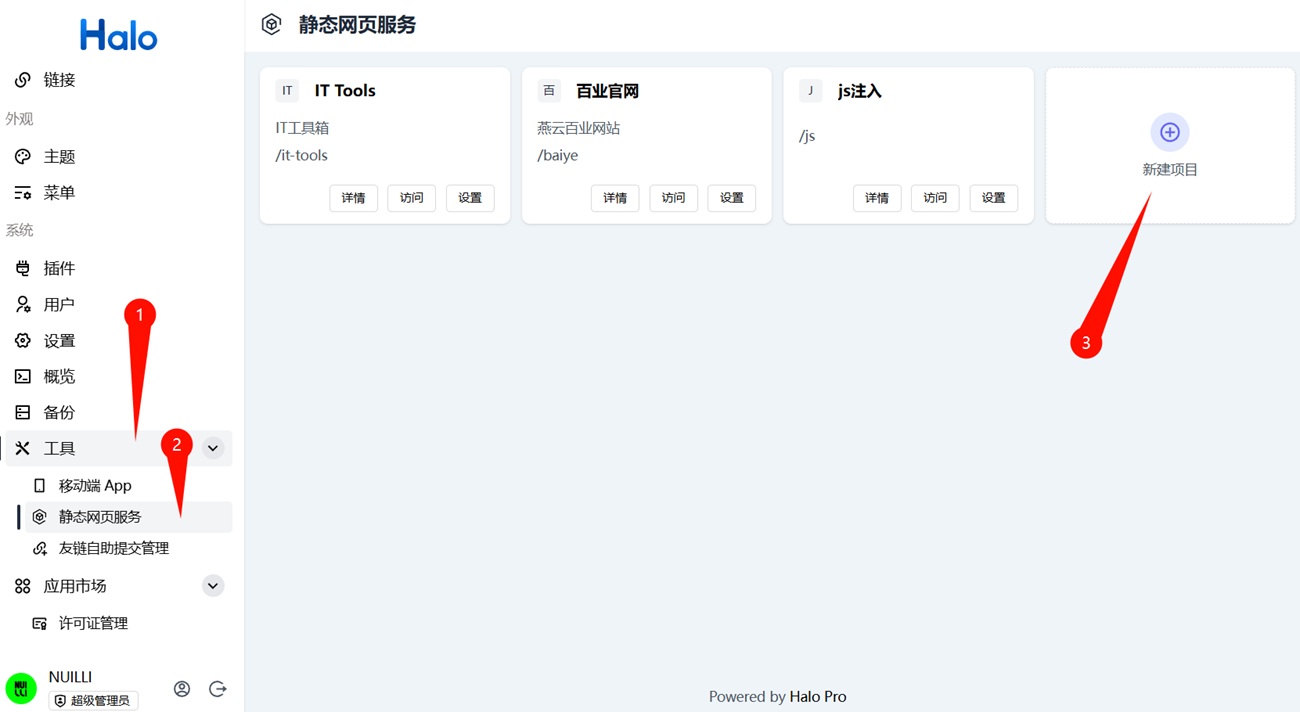Click the 备份 backup icon

23,412
